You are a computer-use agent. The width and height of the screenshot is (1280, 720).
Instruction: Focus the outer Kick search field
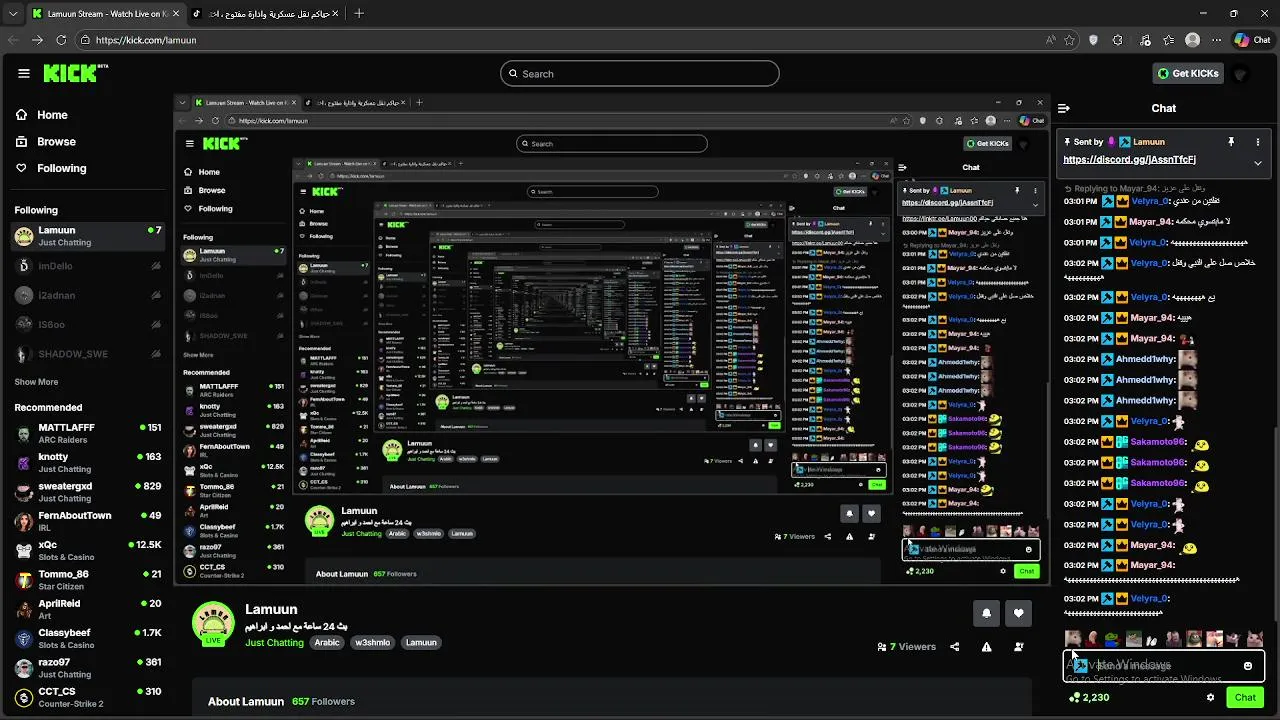click(640, 73)
